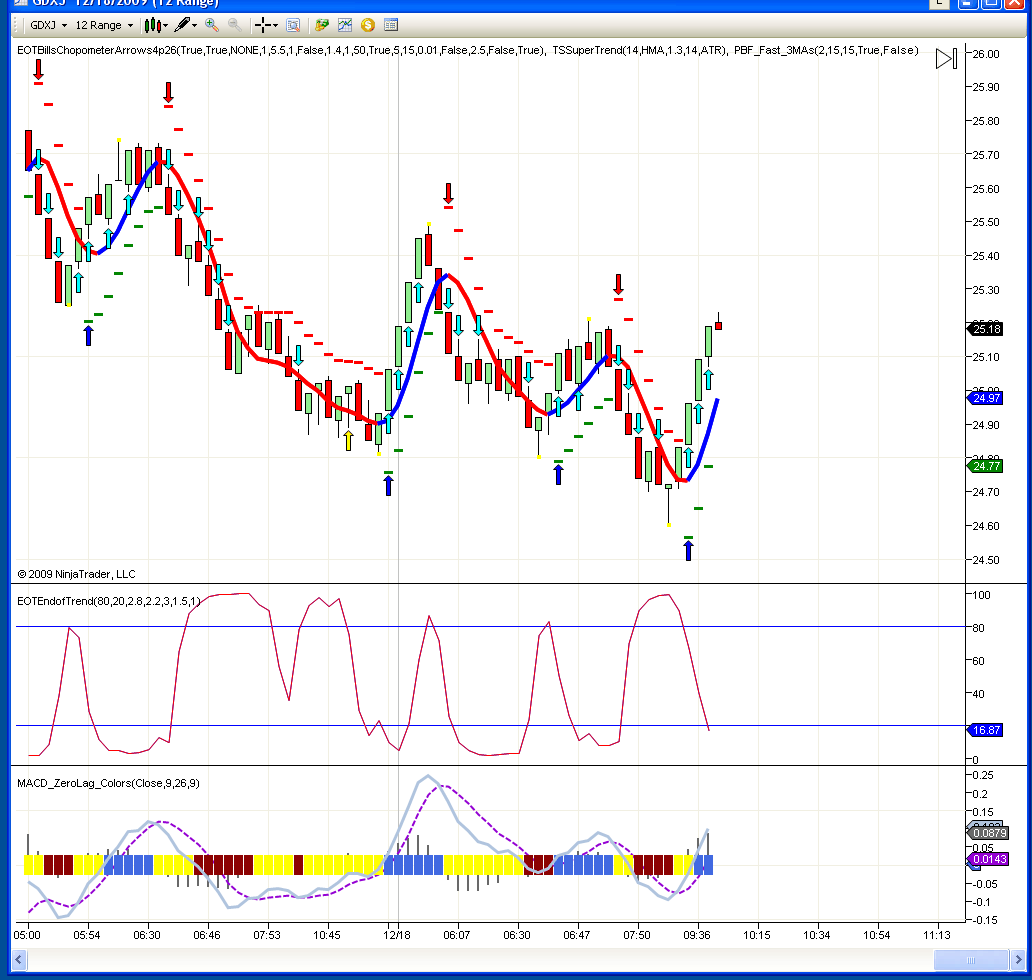Click the 09:36 time axis label
Screen dimensions: 1032x980
click(696, 935)
